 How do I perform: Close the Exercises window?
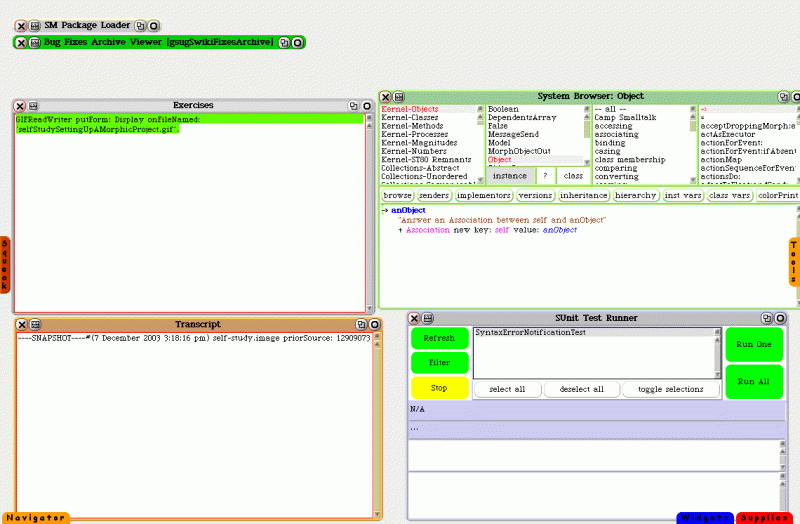point(20,106)
